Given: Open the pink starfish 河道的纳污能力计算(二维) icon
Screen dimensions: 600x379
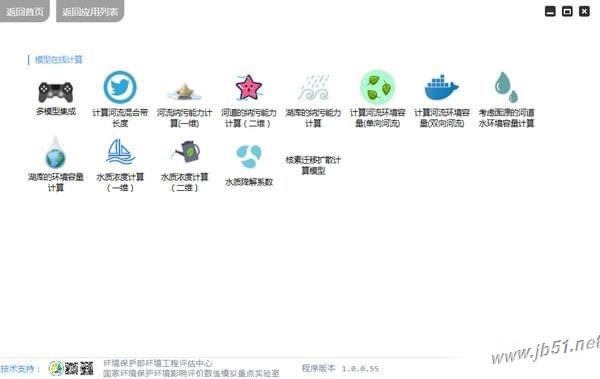Looking at the screenshot, I should coord(249,88).
